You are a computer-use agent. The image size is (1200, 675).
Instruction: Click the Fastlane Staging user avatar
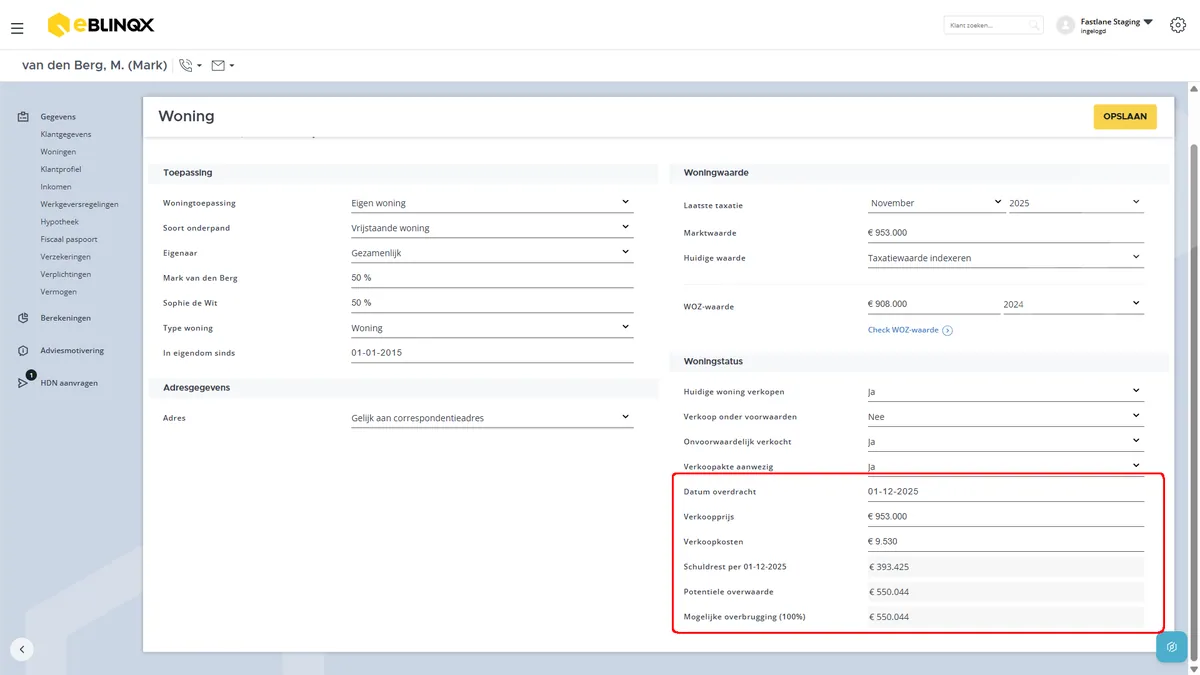tap(1066, 25)
